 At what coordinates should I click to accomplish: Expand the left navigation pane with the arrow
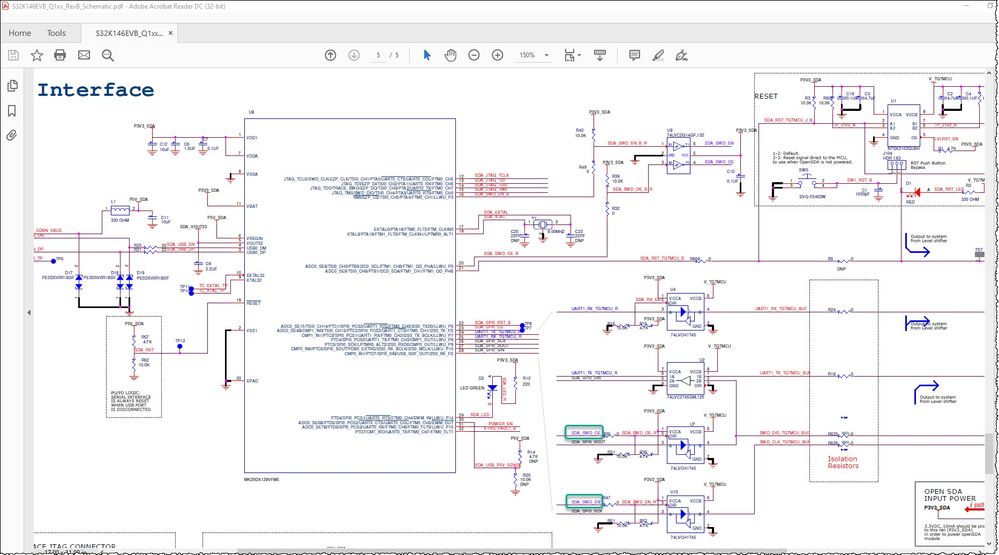[29, 312]
